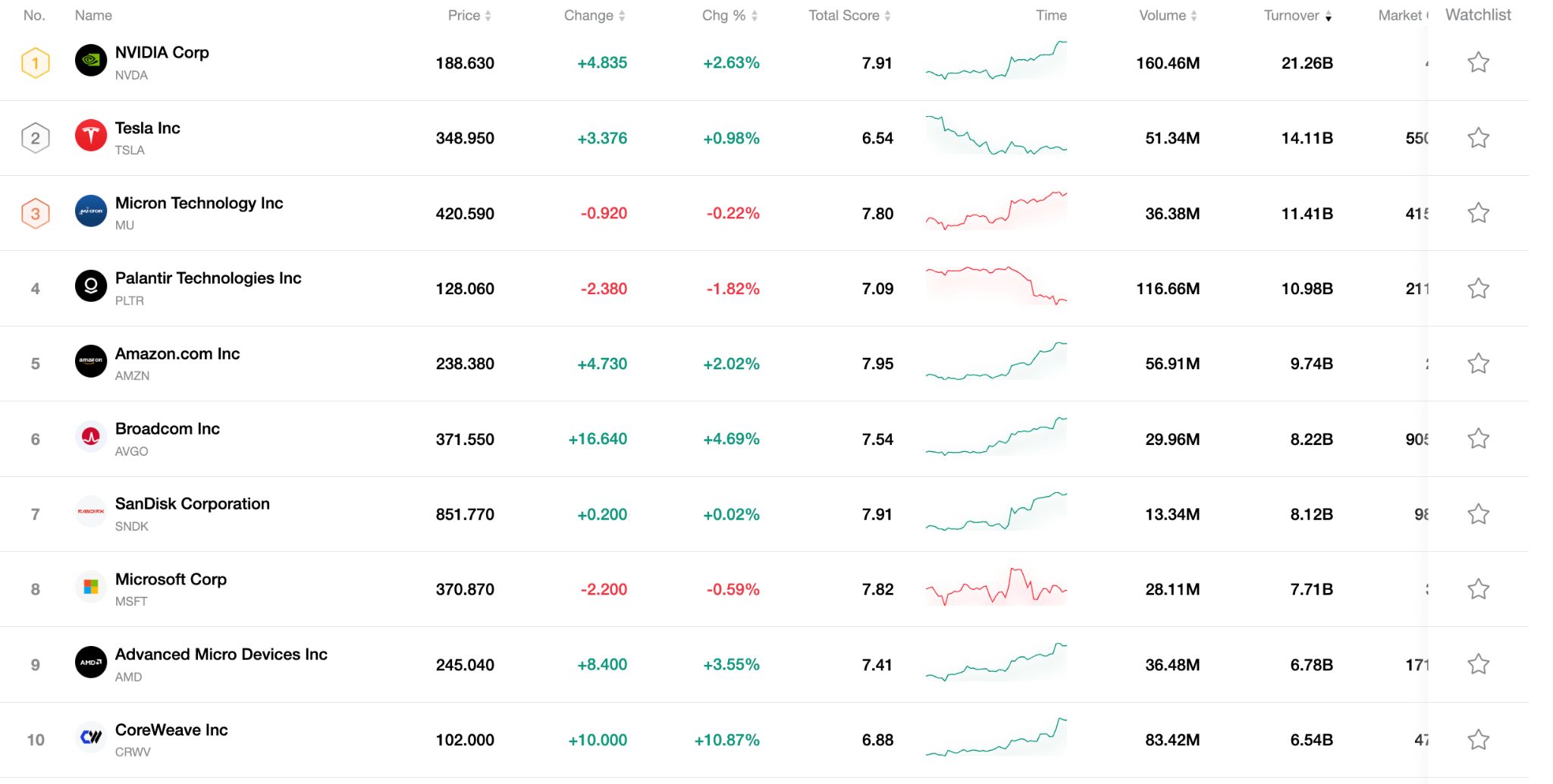Click the Palantir logo icon
Image resolution: width=1553 pixels, height=784 pixels.
point(90,287)
